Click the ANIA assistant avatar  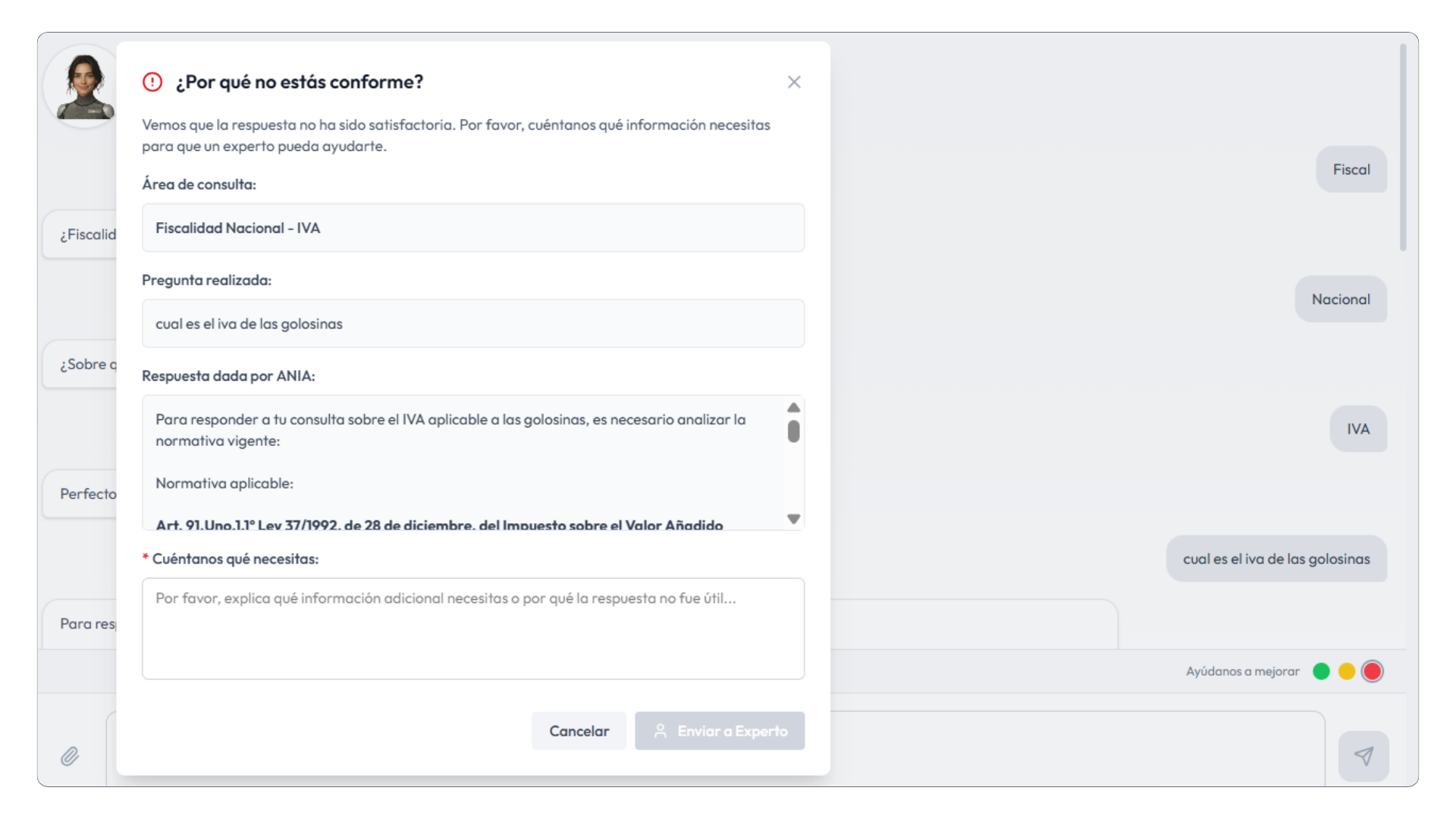(83, 87)
